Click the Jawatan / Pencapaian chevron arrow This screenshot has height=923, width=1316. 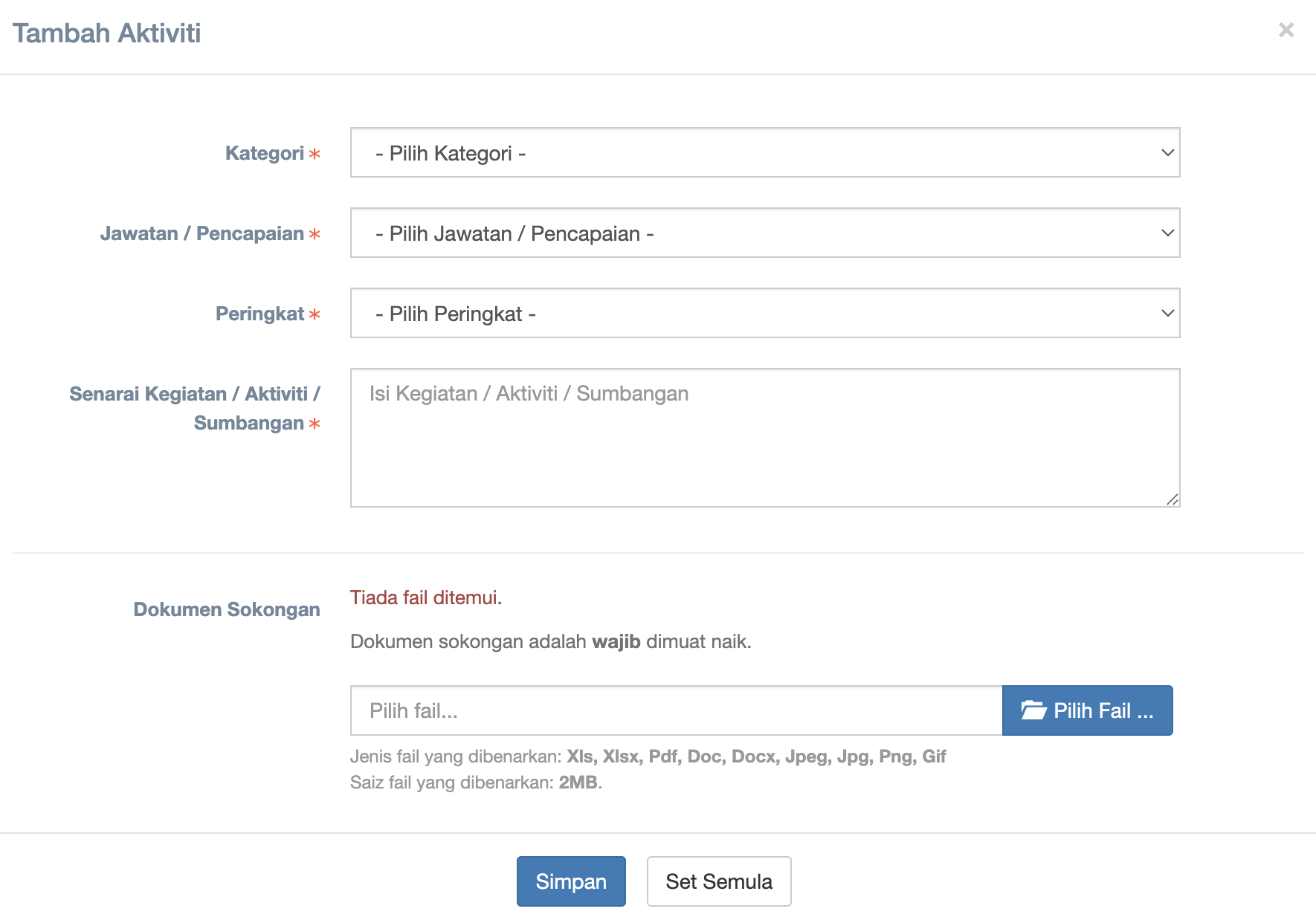(1167, 233)
